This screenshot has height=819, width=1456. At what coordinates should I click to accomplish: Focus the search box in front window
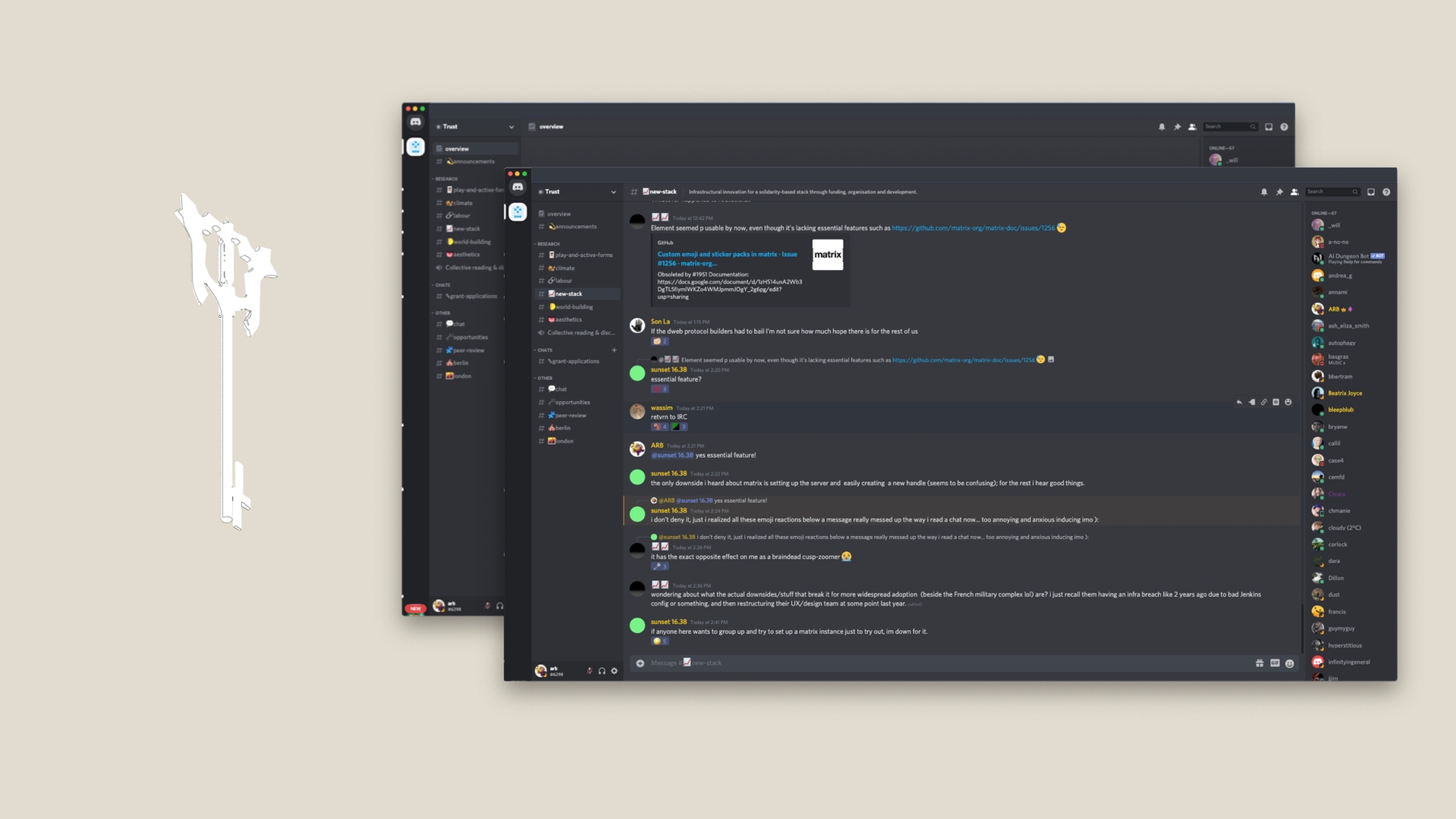click(1332, 192)
